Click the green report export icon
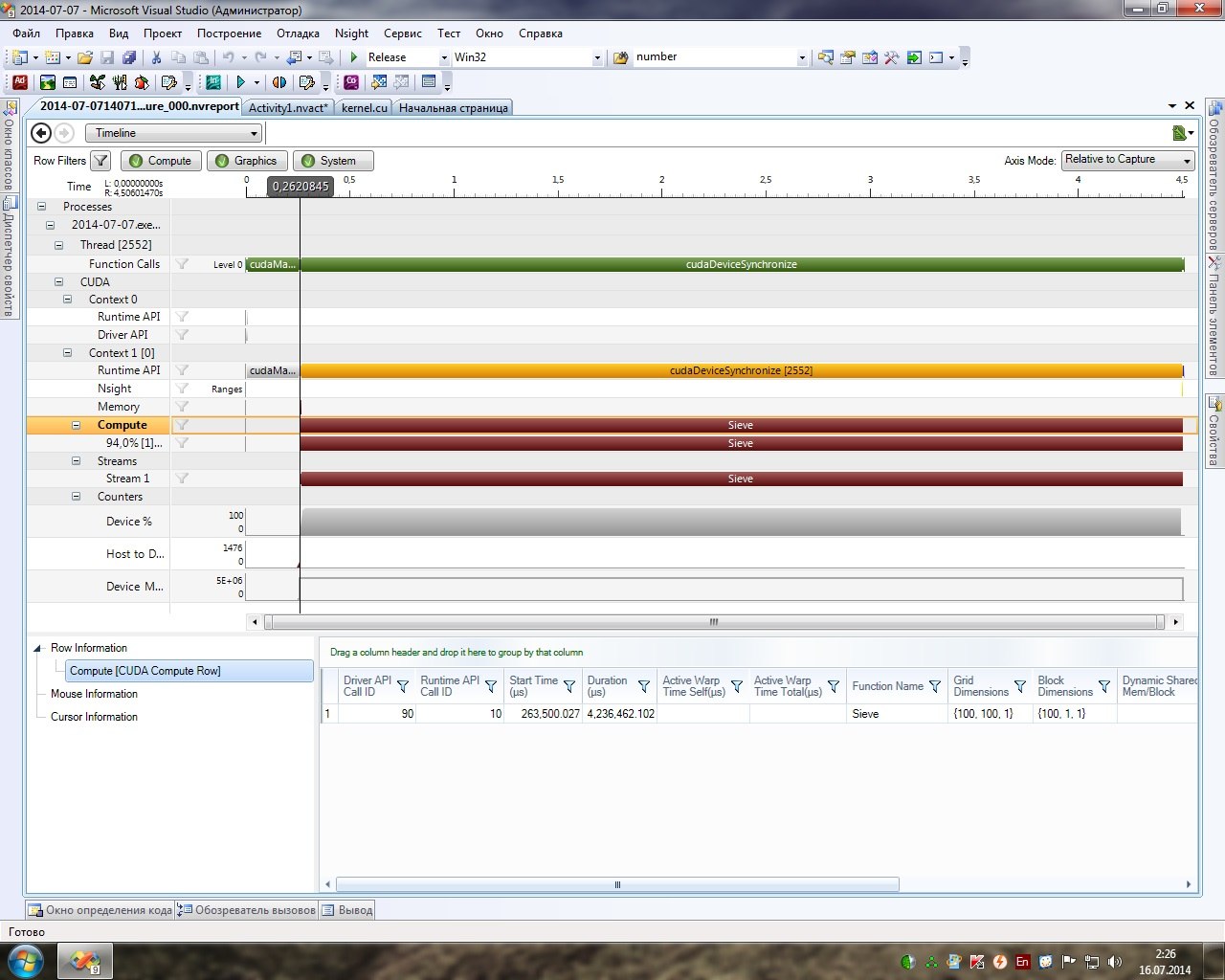Screen dimensions: 1225x980 [1180, 133]
